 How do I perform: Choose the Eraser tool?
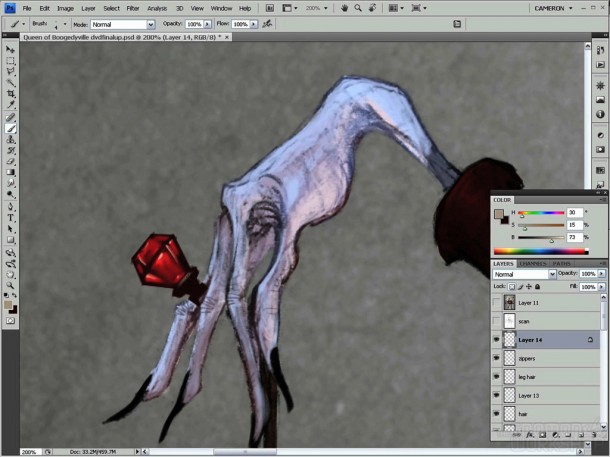(11, 161)
